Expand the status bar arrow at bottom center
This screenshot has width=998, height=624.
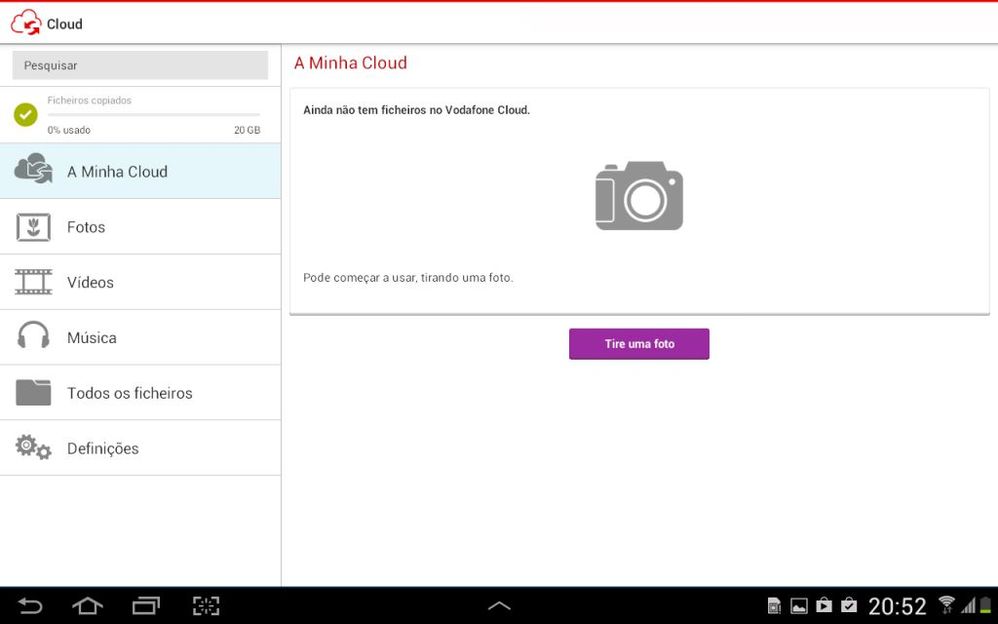[x=498, y=605]
